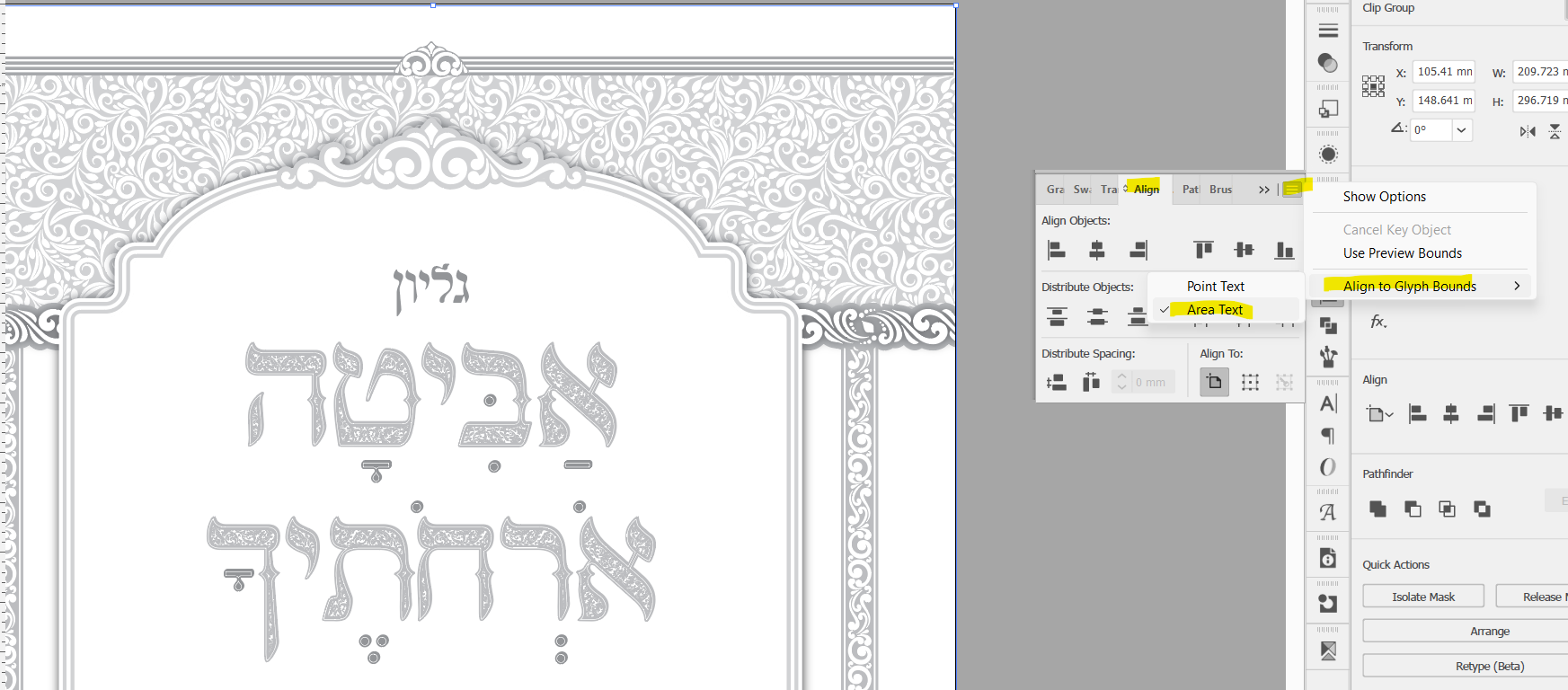
Task: Click Horizontal Align Center in Align Objects panel
Action: point(1097,250)
